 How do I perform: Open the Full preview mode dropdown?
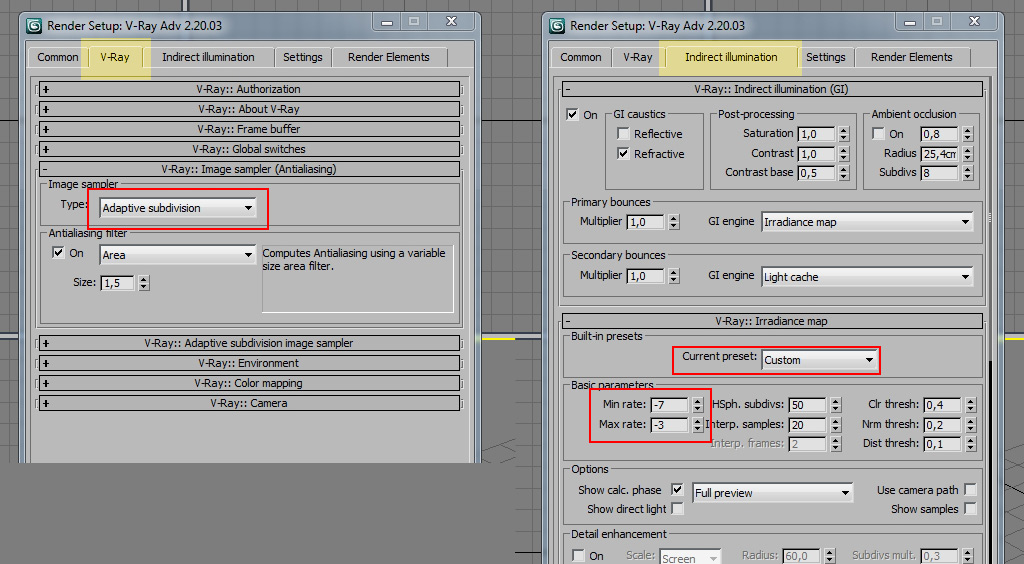coord(773,493)
